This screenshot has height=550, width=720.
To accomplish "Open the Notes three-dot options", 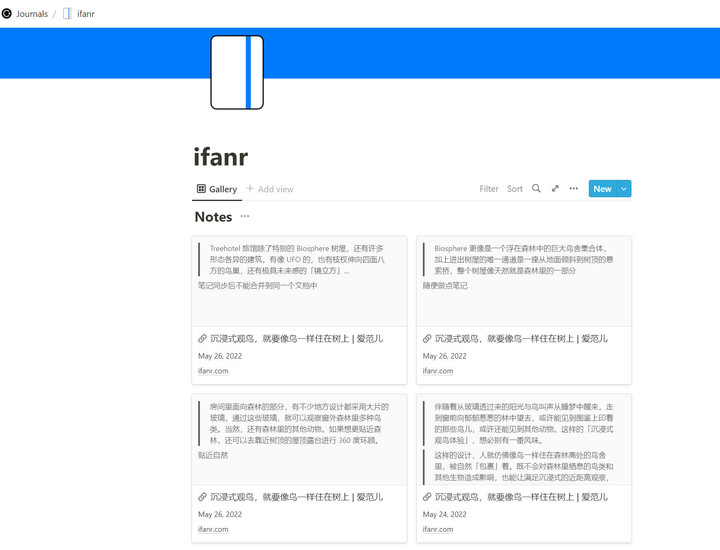I will (x=245, y=216).
